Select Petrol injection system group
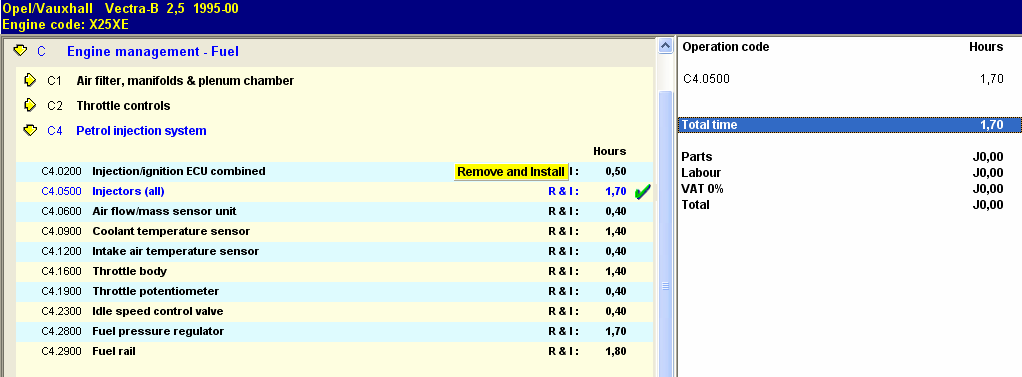 click(x=141, y=130)
